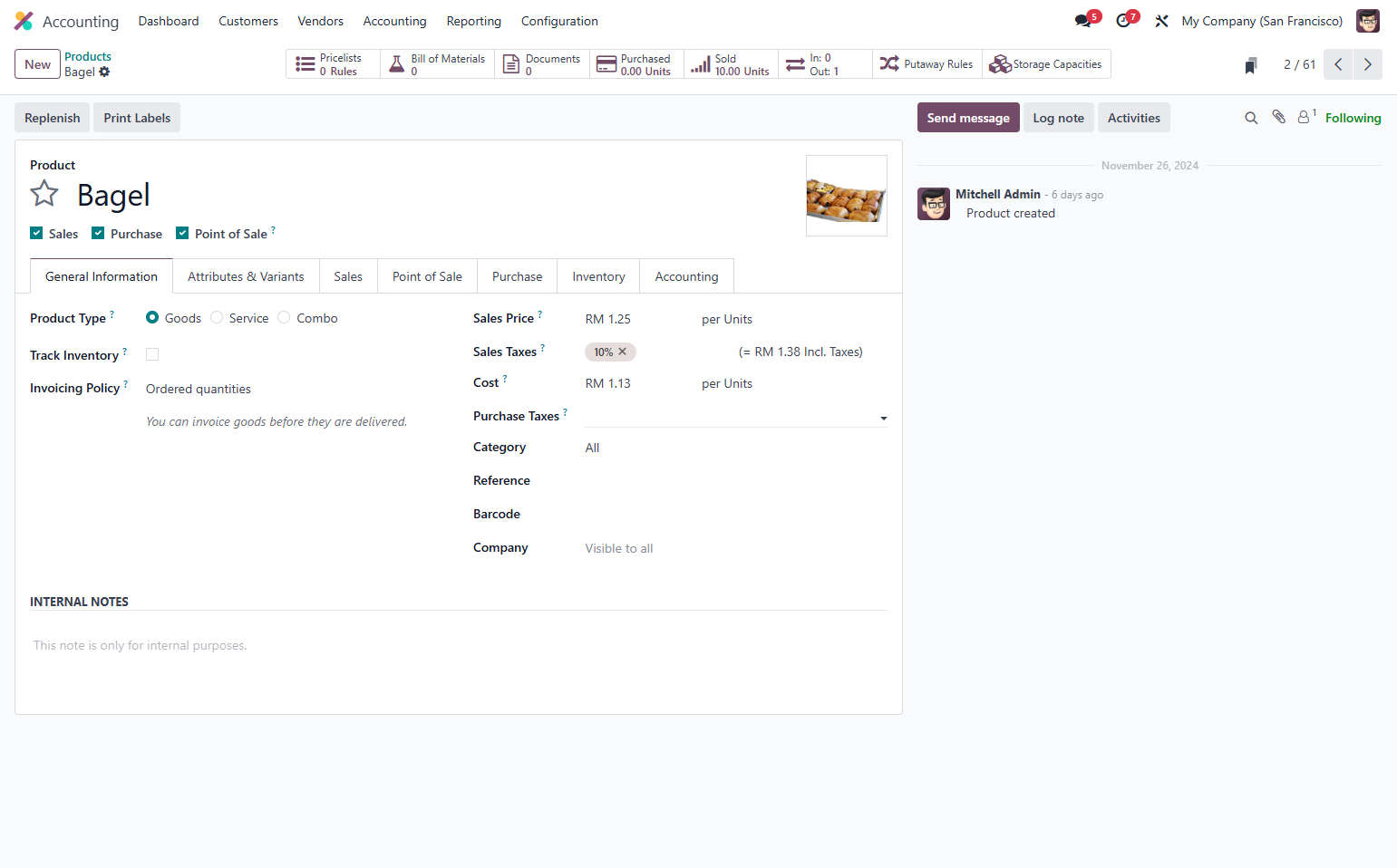This screenshot has width=1397, height=868.
Task: Select the Goods product type
Action: [152, 317]
